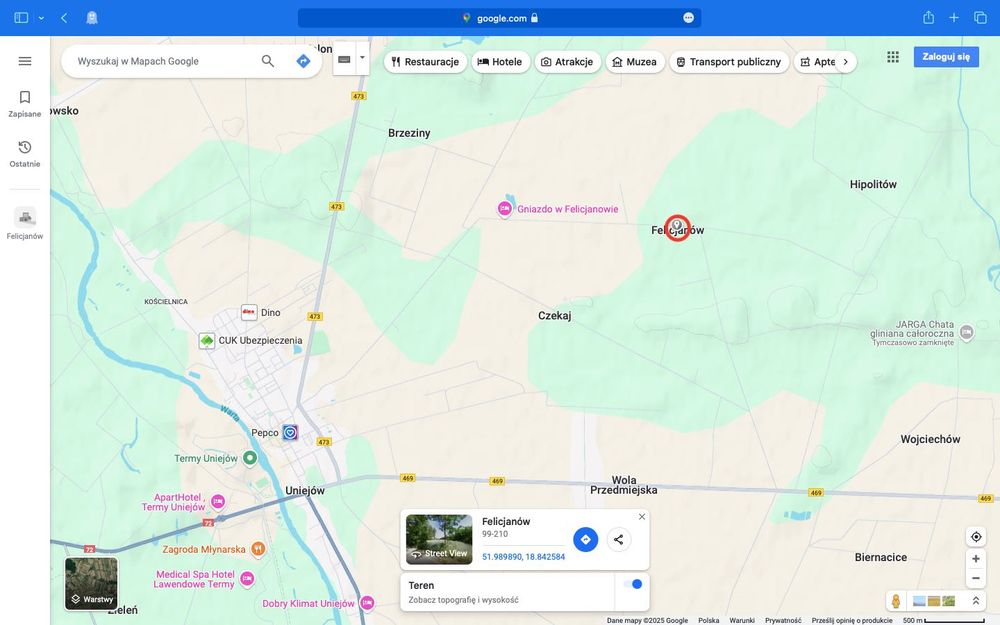
Task: Open Ostatnie recent history
Action: 25,154
